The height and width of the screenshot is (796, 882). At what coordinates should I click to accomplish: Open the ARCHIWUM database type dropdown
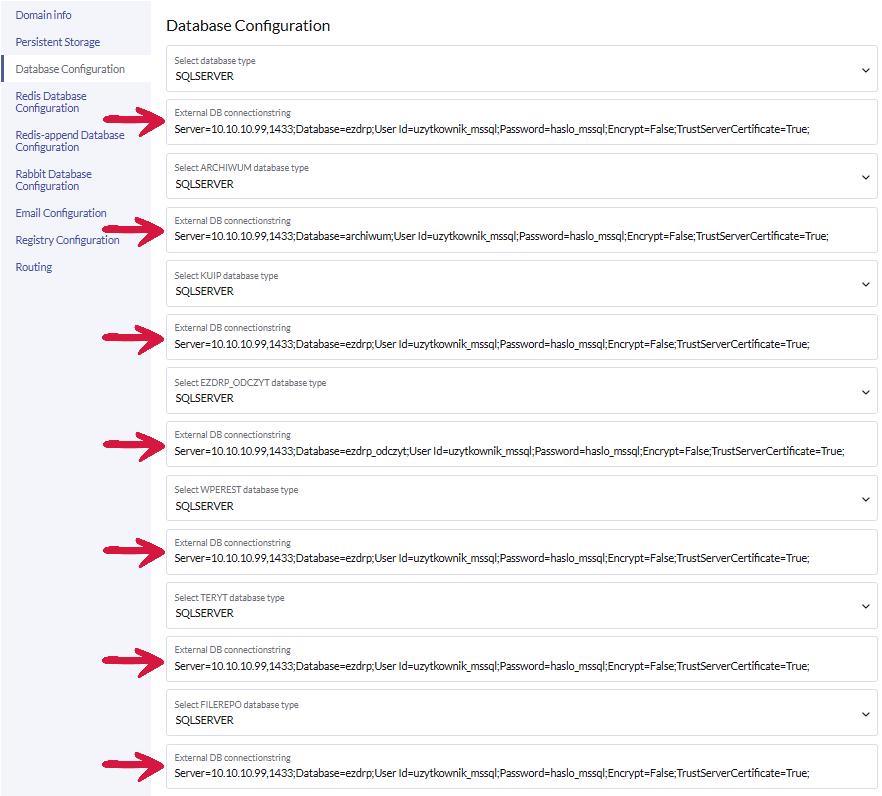pos(520,177)
